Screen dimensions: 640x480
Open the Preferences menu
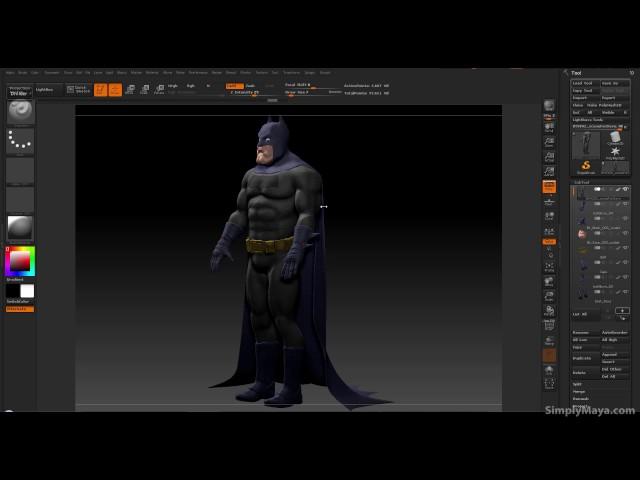[198, 72]
